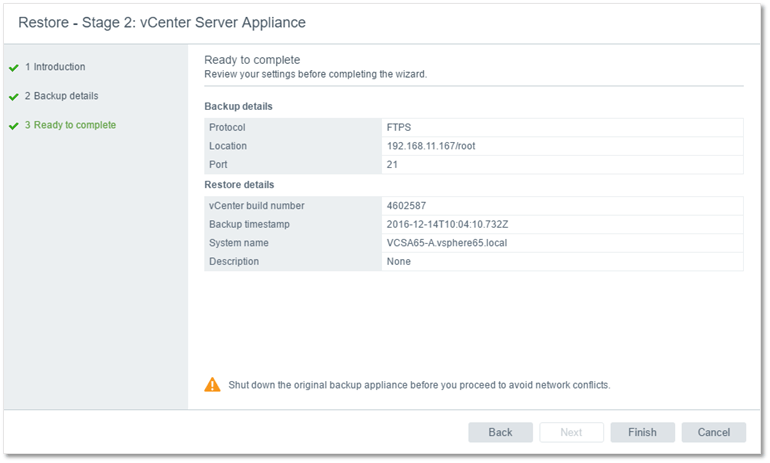
Task: Click the Backup details section heading
Action: pos(238,107)
